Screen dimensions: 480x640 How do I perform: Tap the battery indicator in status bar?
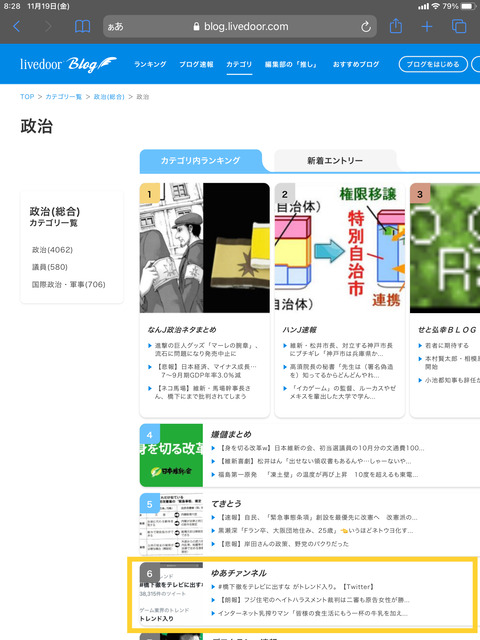coord(468,6)
